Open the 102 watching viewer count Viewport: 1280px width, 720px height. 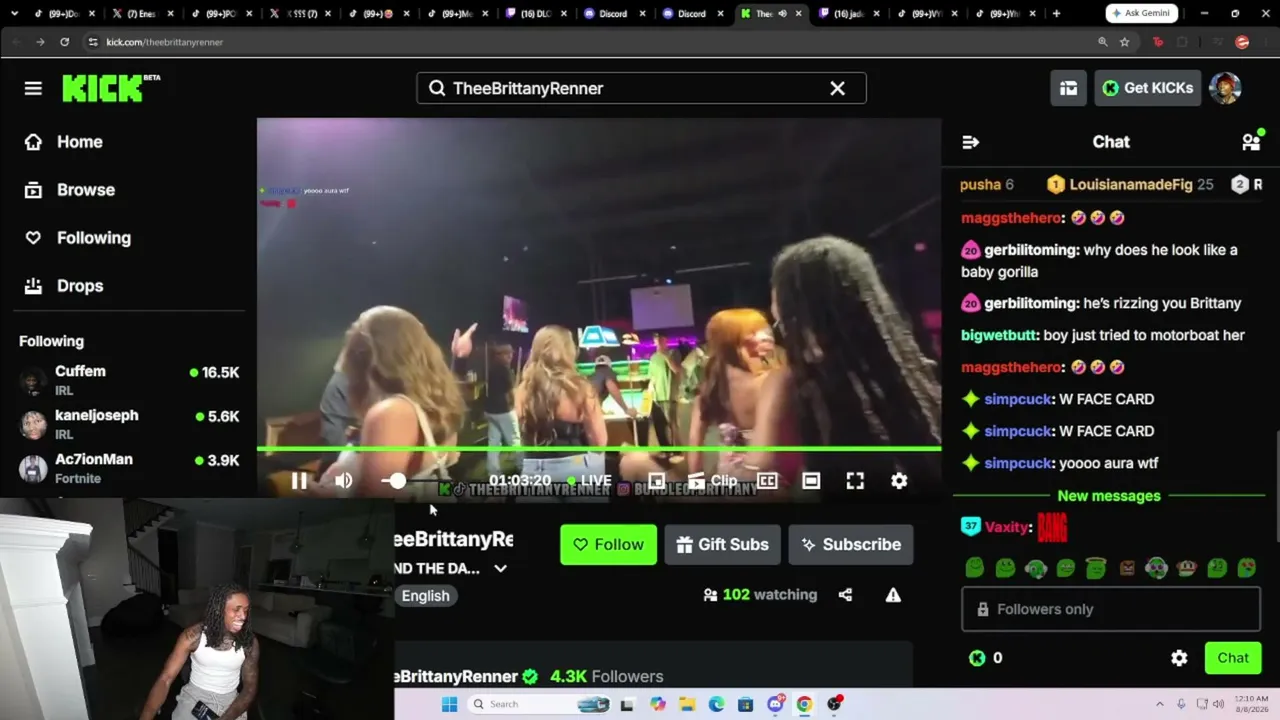[760, 595]
